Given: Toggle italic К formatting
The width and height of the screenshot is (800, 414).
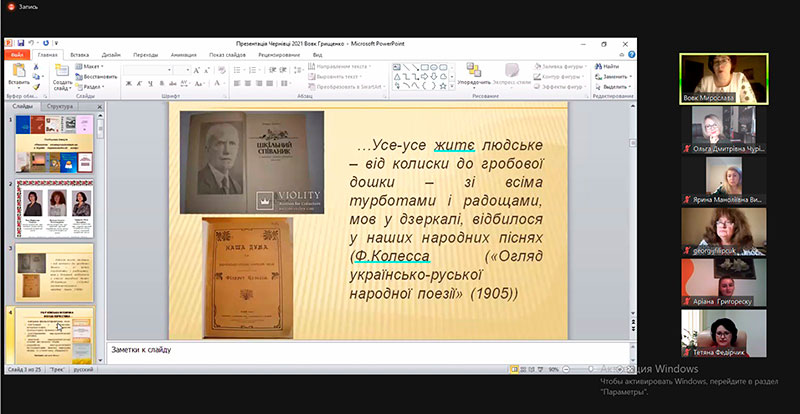Looking at the screenshot, I should pyautogui.click(x=139, y=83).
